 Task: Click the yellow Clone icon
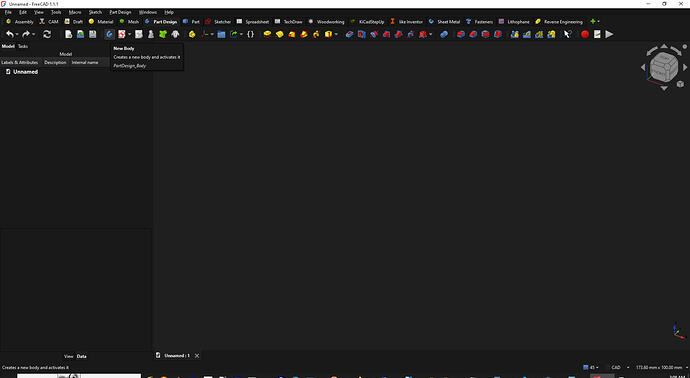192,34
